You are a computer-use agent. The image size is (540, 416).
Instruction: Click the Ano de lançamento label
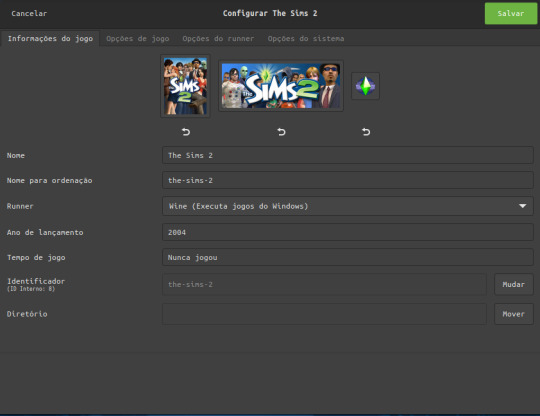(x=45, y=232)
